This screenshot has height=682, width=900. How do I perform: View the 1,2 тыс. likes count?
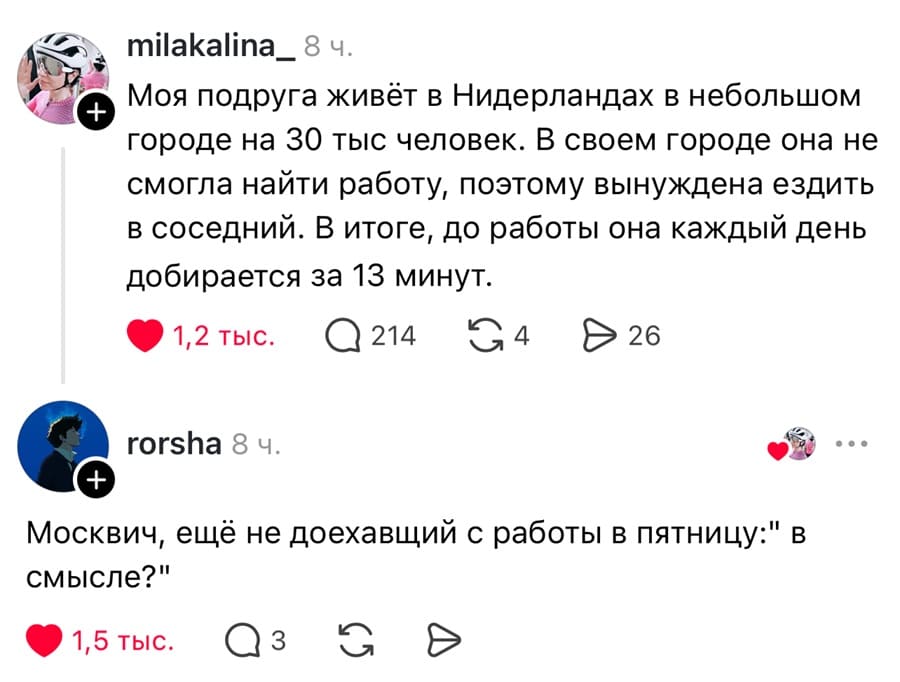click(x=222, y=336)
